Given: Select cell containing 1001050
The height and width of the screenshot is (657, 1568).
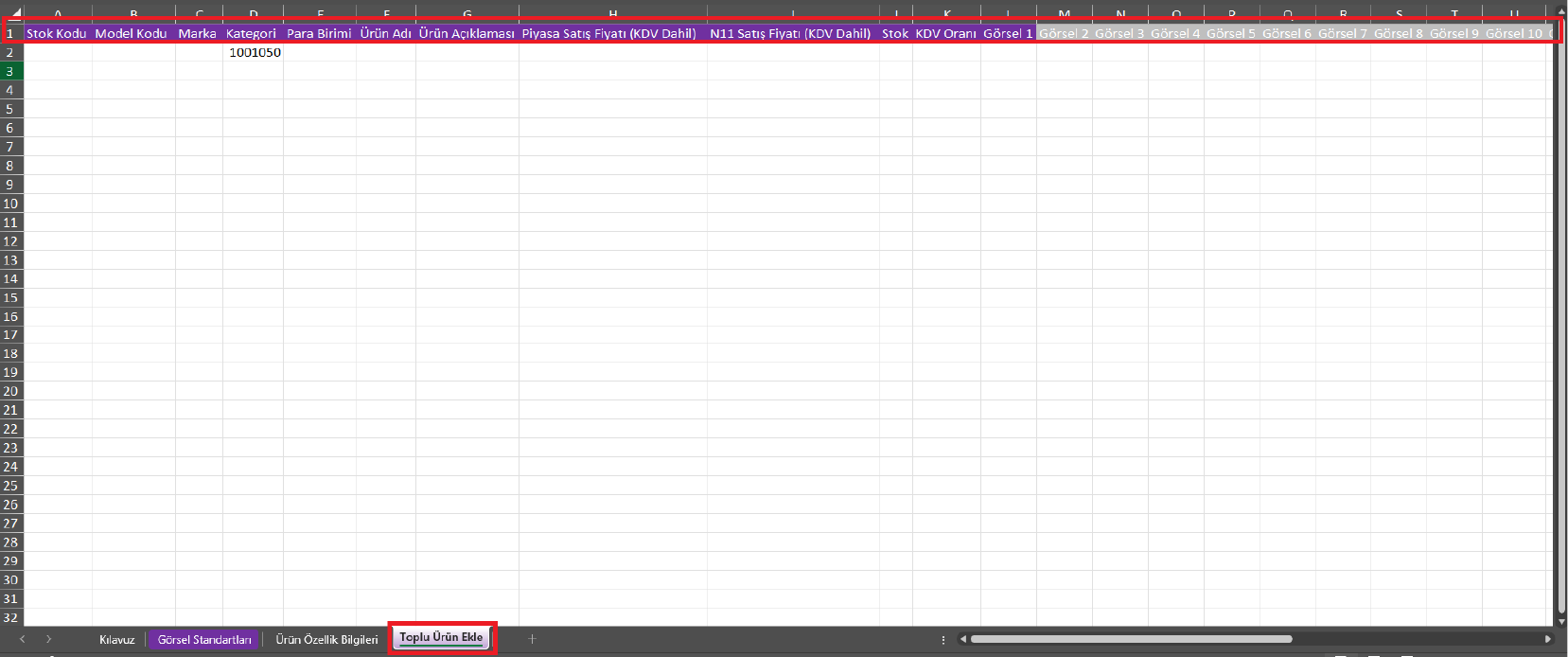Looking at the screenshot, I should 254,52.
